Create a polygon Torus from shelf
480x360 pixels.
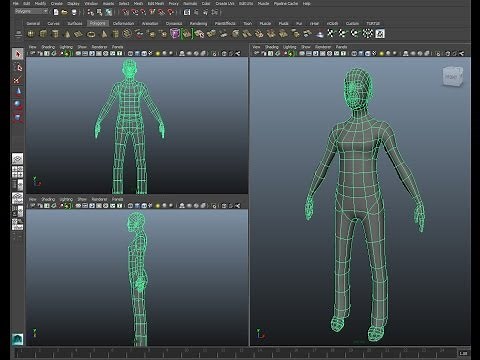point(91,34)
